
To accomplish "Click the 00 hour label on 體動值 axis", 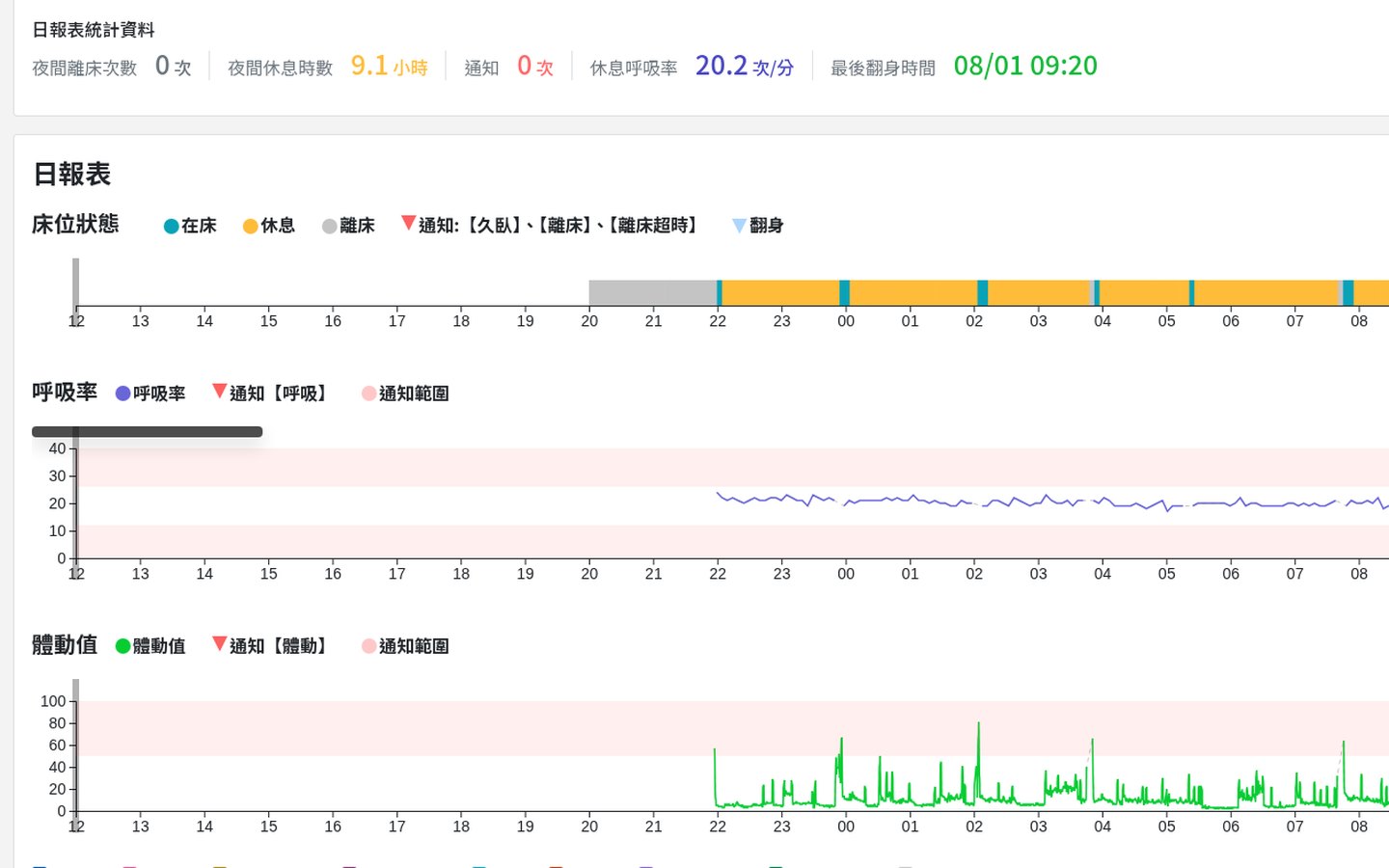I will pyautogui.click(x=846, y=827).
